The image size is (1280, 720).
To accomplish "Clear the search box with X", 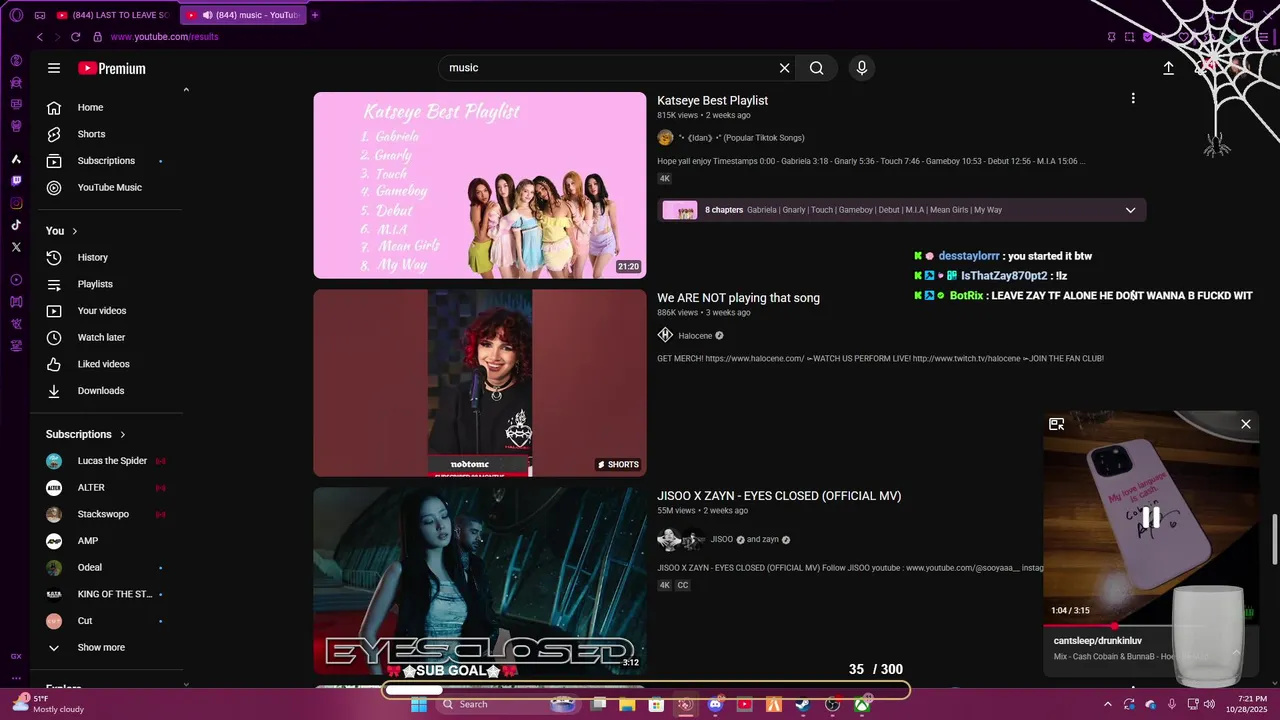I will click(785, 68).
